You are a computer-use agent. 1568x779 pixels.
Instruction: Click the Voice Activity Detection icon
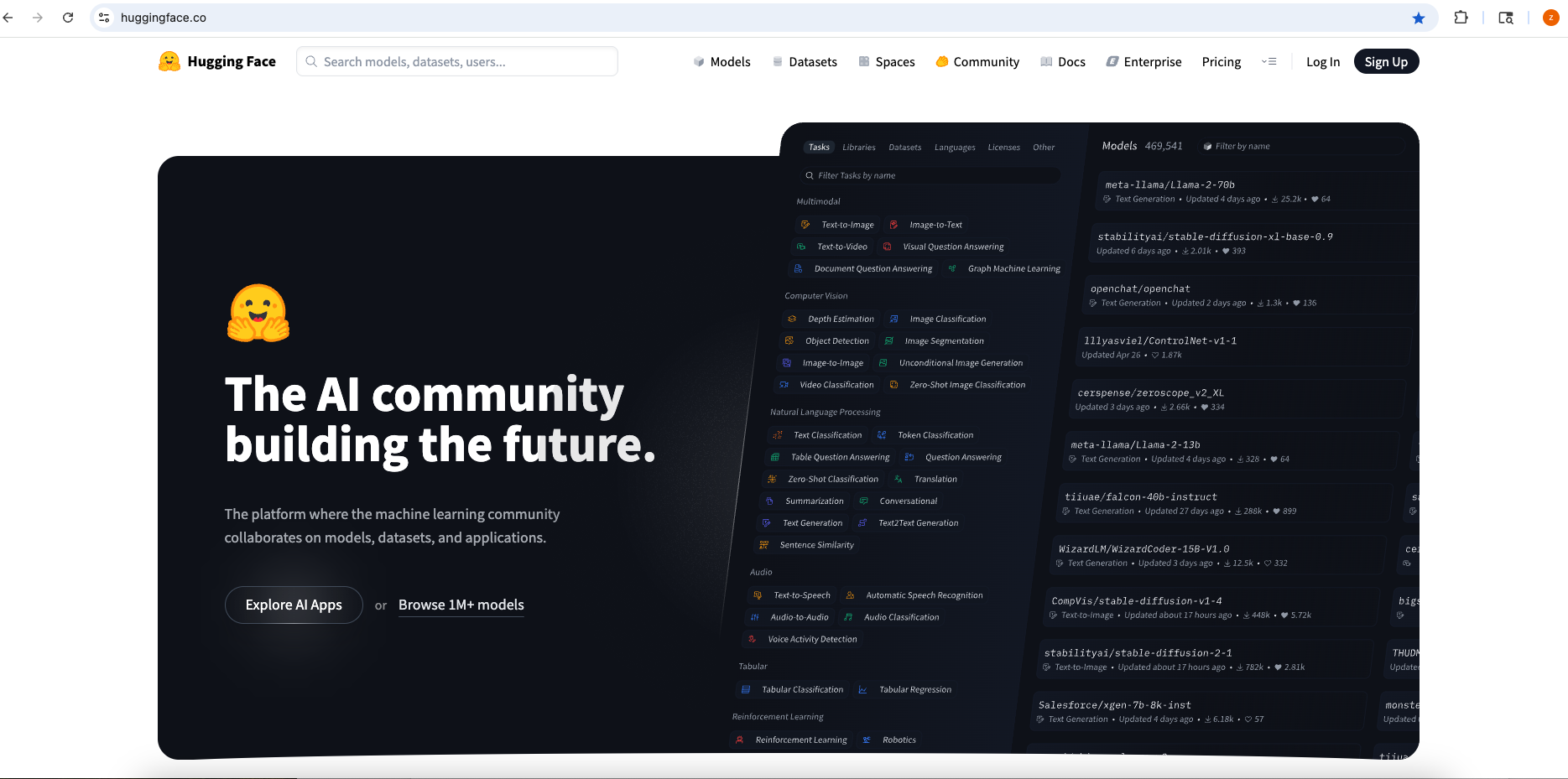pyautogui.click(x=753, y=638)
